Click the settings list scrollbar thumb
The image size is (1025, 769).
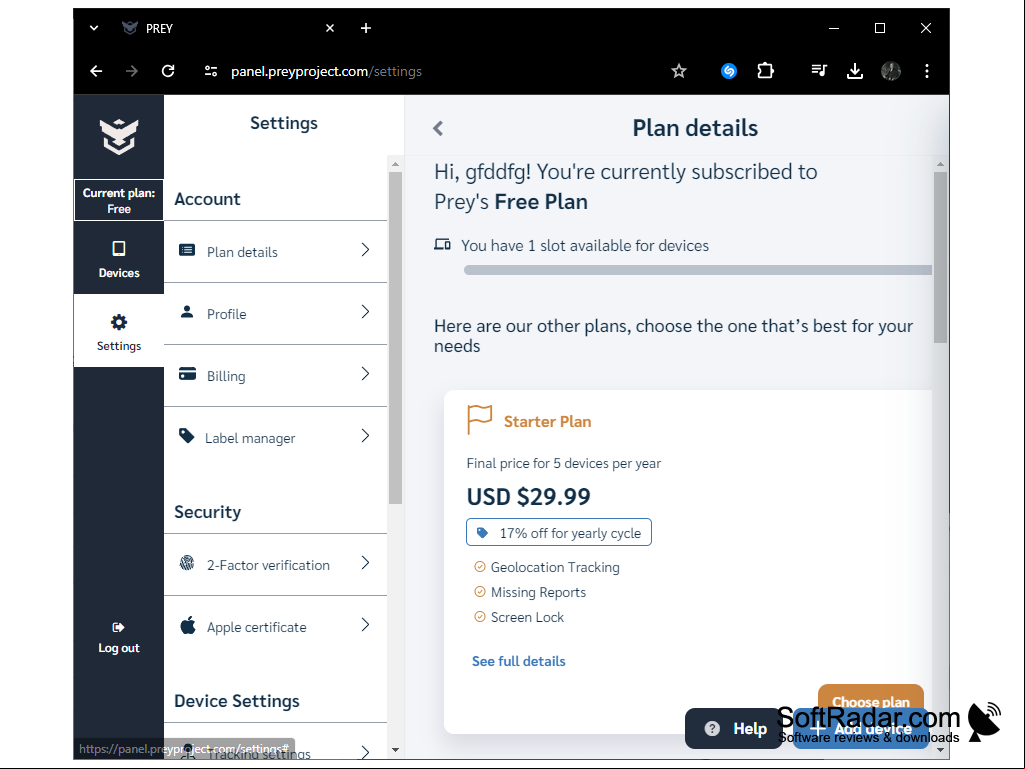pos(395,337)
